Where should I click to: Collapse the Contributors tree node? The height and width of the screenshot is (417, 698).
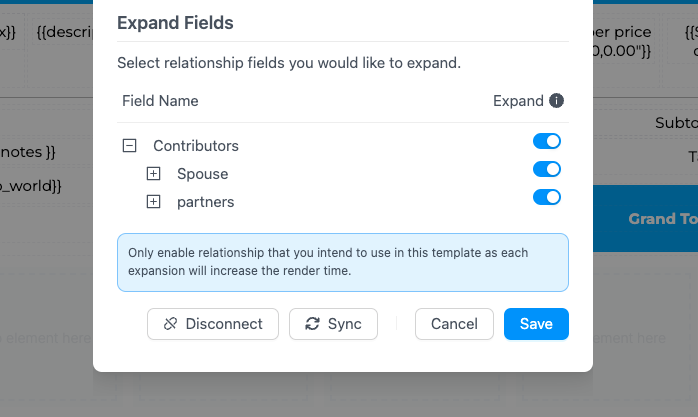coord(129,146)
